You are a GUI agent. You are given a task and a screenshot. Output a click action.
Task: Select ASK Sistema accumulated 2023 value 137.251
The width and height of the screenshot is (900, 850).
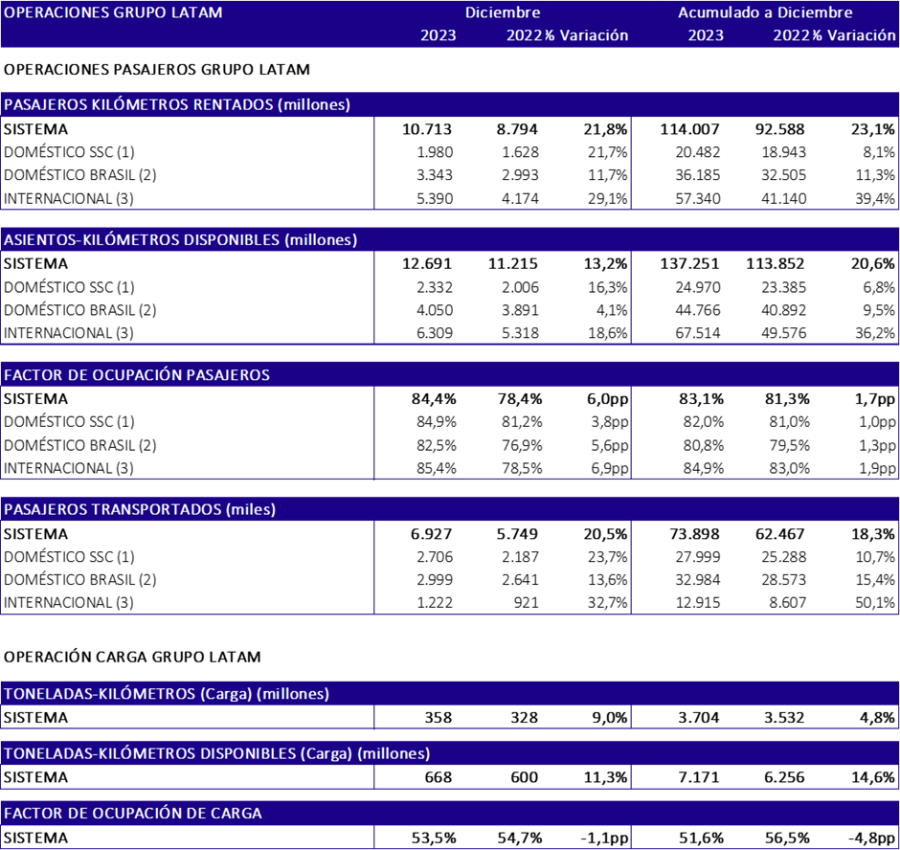click(689, 264)
